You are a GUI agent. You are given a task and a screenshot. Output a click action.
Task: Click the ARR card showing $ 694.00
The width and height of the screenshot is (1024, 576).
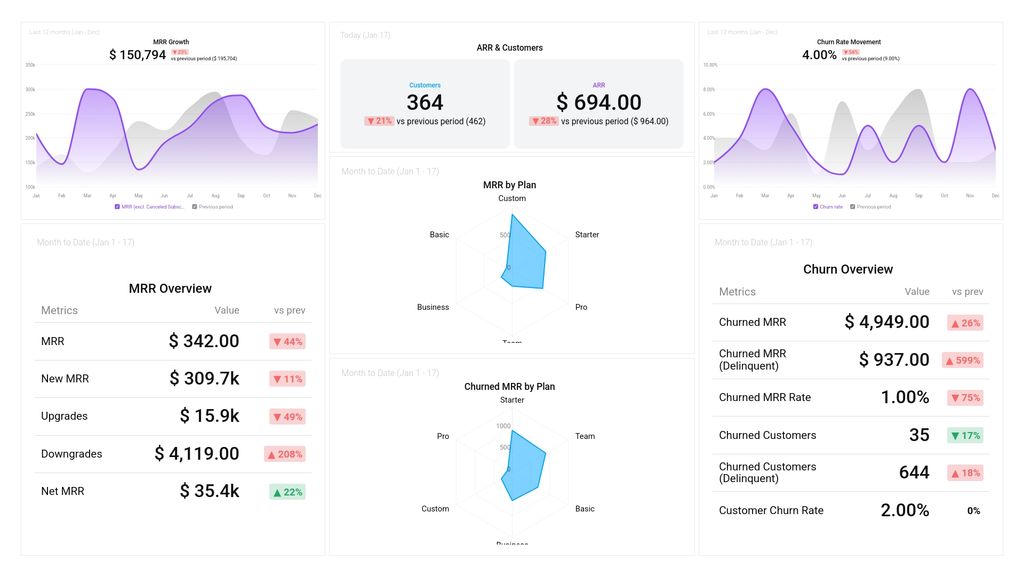[x=599, y=104]
